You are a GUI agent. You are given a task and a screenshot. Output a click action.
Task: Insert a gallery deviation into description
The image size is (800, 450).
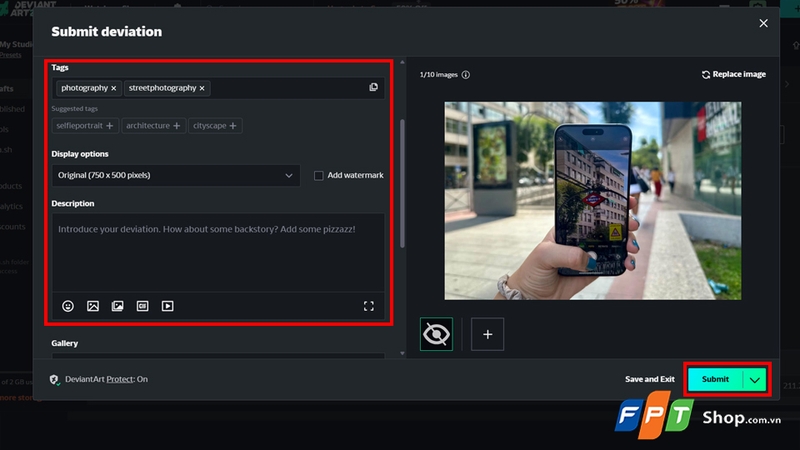click(117, 306)
